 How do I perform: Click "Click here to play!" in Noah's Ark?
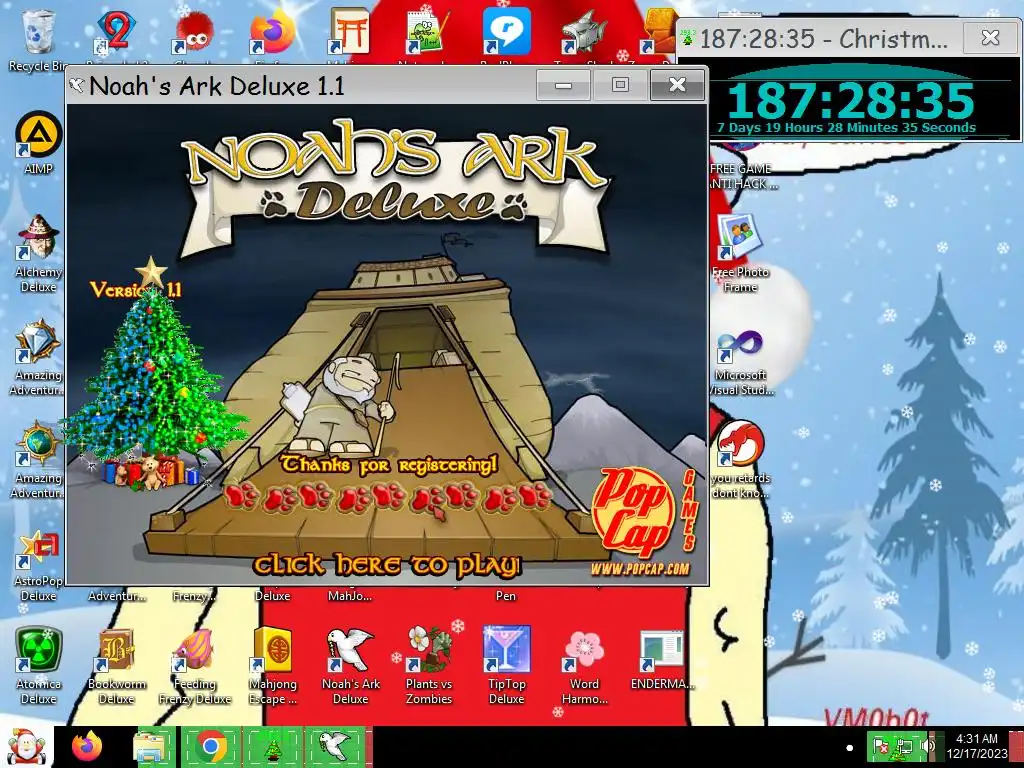387,566
